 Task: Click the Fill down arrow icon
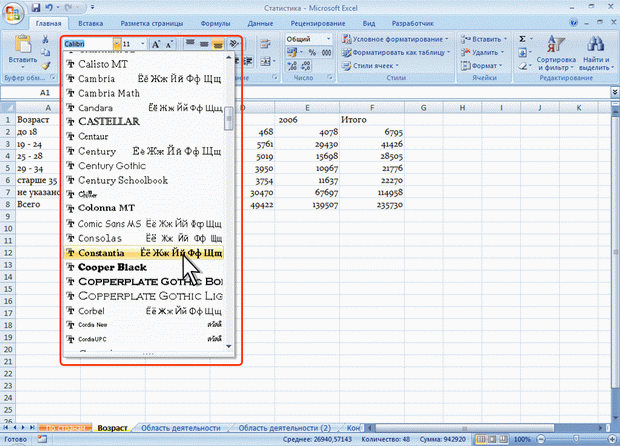pyautogui.click(x=522, y=53)
